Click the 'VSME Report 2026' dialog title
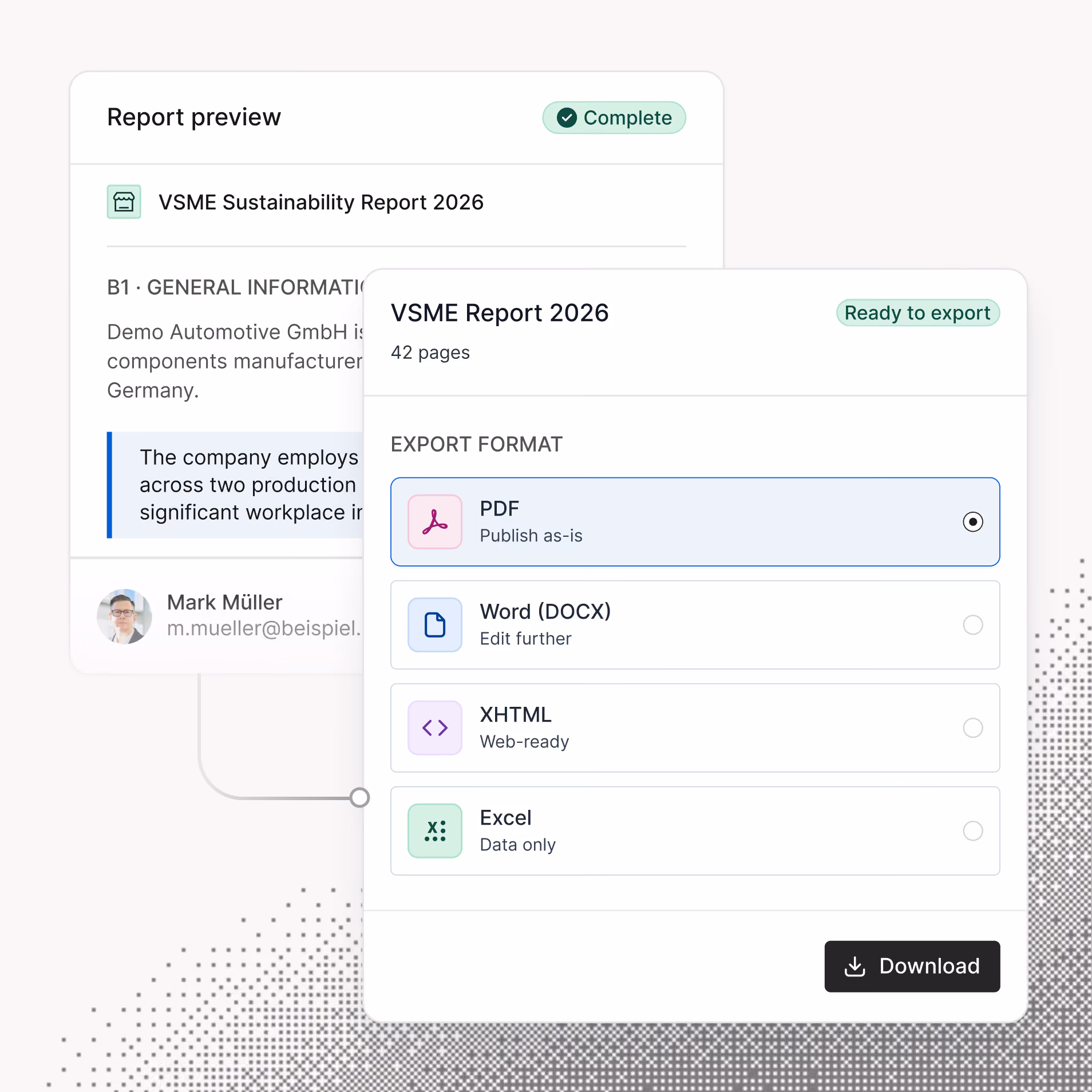Screen dimensions: 1092x1092 500,313
